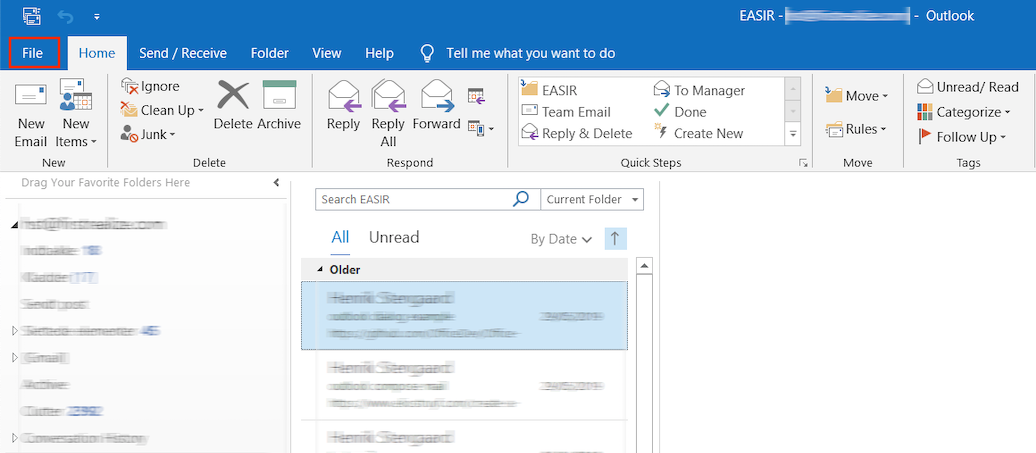Toggle Unread/ Read status
1036x453 pixels.
click(x=968, y=87)
